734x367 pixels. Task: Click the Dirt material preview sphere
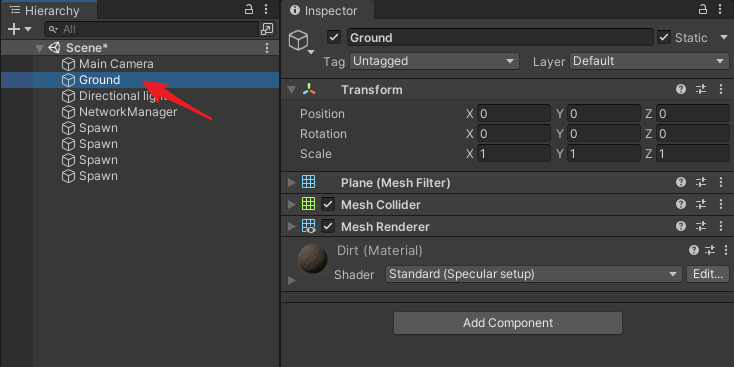point(313,259)
